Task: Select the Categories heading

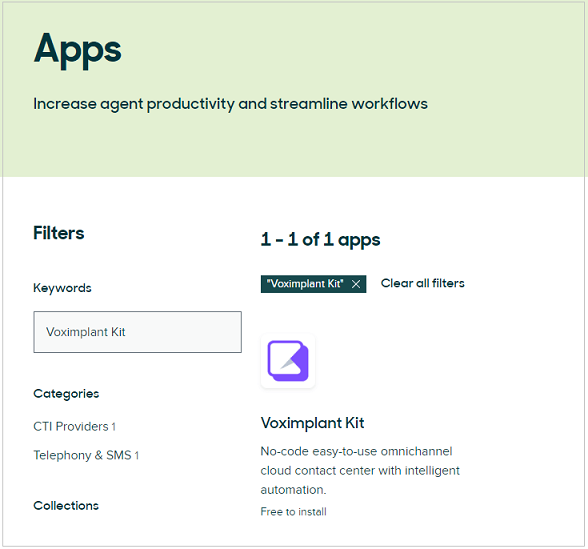Action: [66, 394]
